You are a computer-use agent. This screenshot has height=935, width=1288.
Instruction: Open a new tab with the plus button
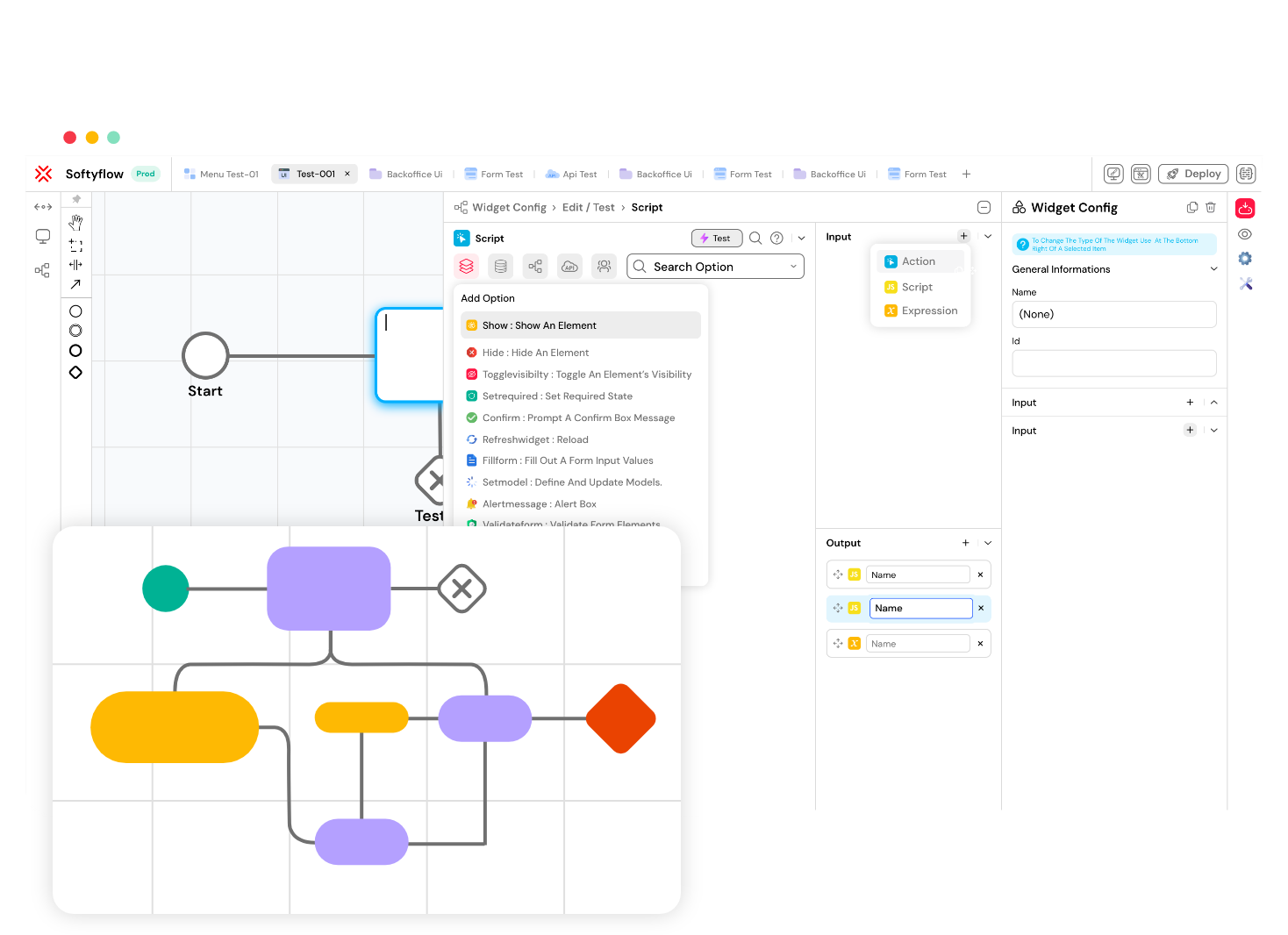pos(966,174)
